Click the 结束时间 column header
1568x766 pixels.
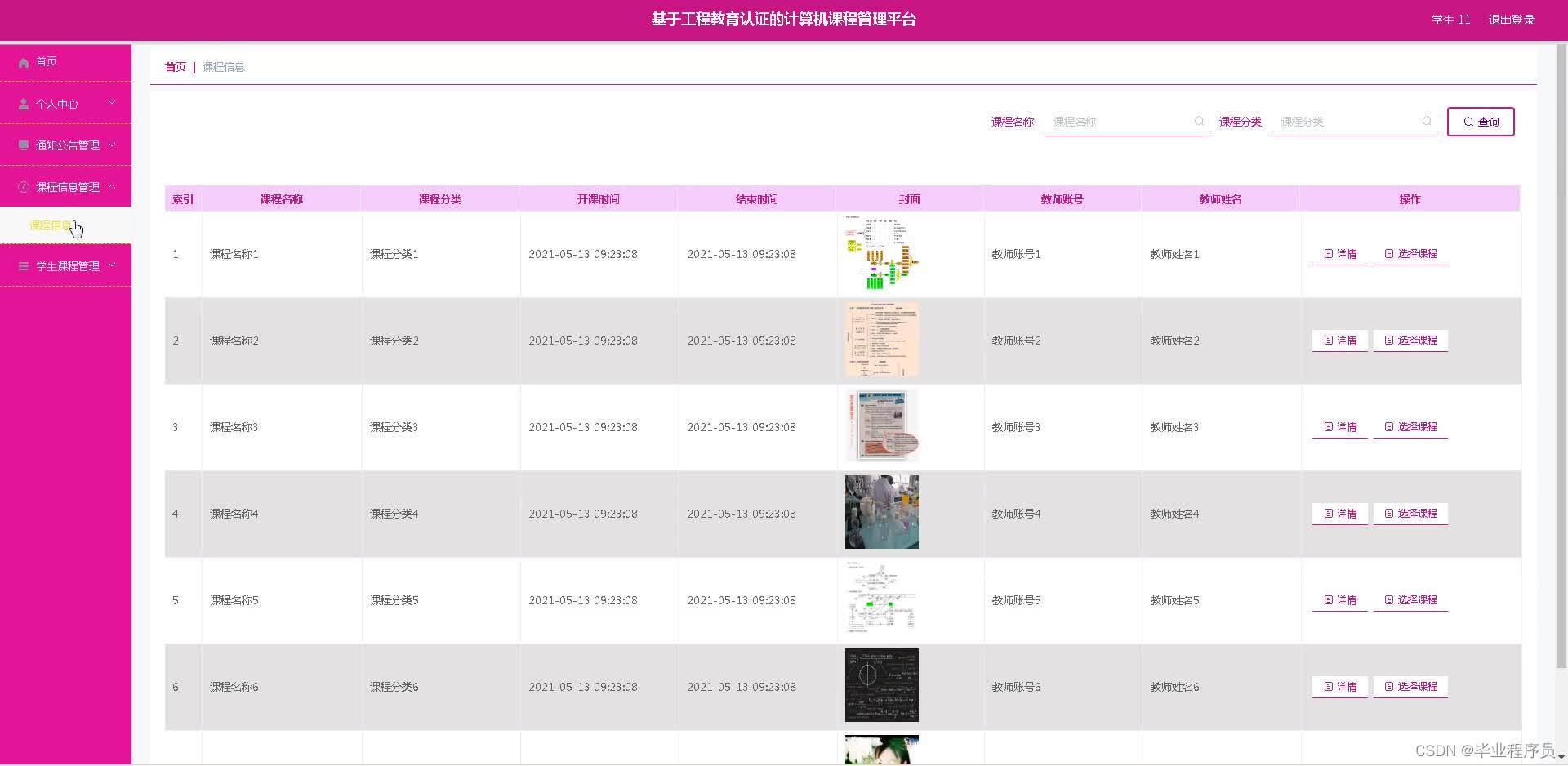pos(757,199)
